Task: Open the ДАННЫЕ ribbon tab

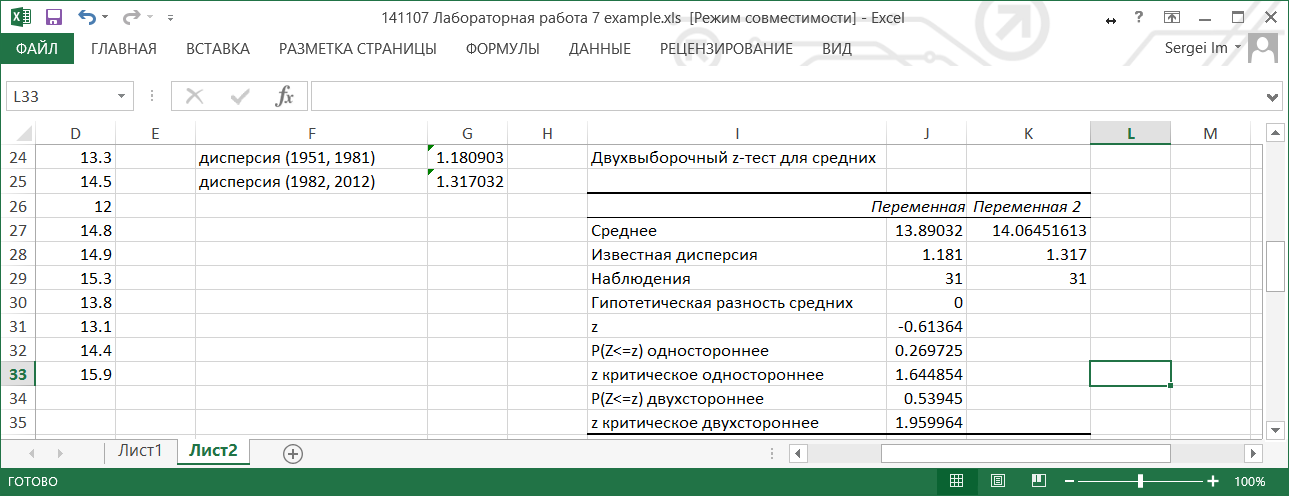Action: tap(600, 48)
